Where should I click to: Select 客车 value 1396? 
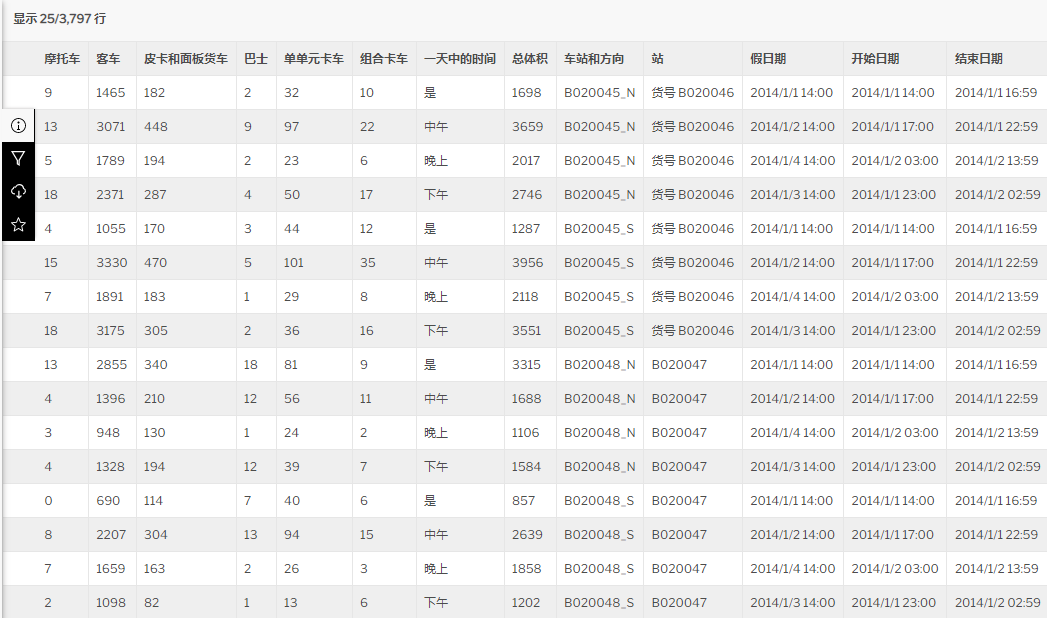click(110, 399)
